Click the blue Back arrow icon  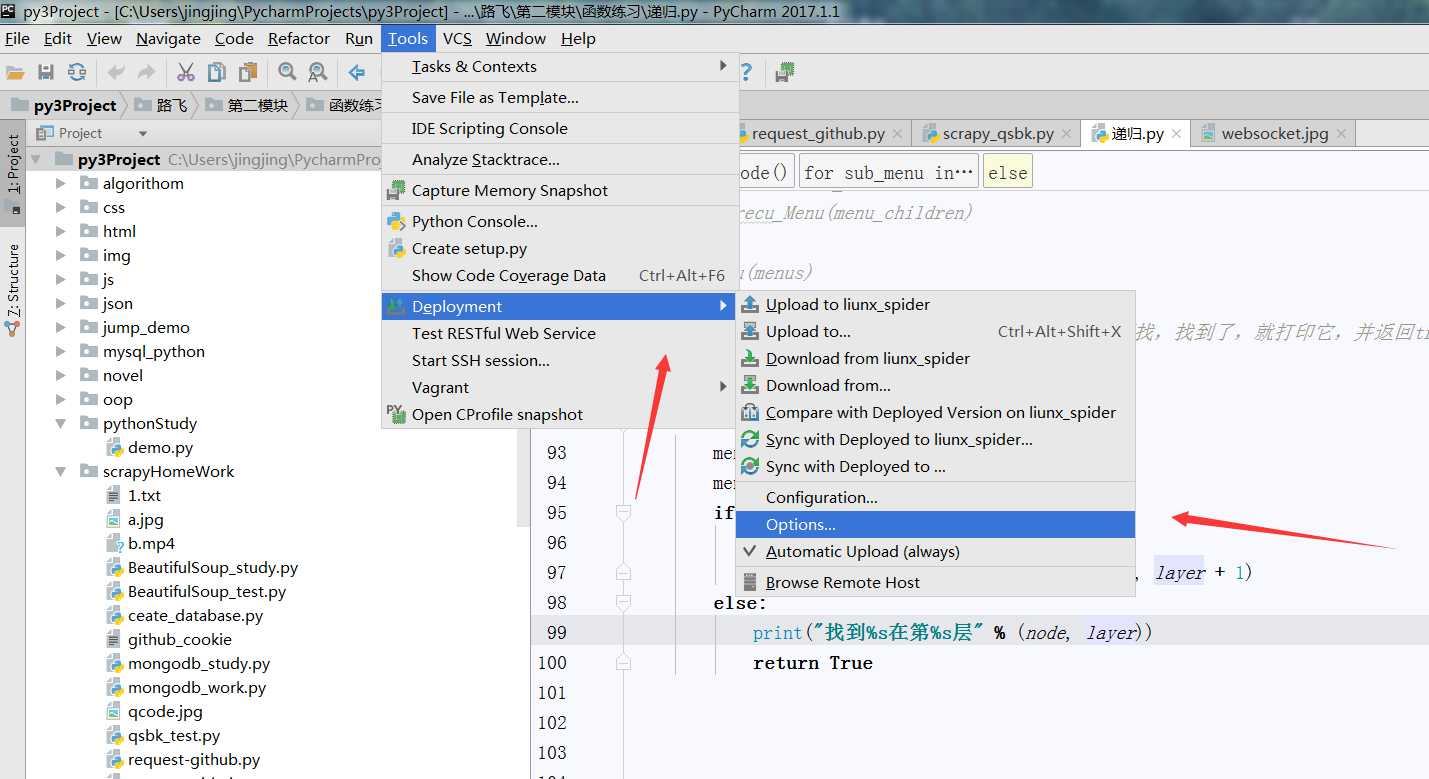pyautogui.click(x=357, y=72)
